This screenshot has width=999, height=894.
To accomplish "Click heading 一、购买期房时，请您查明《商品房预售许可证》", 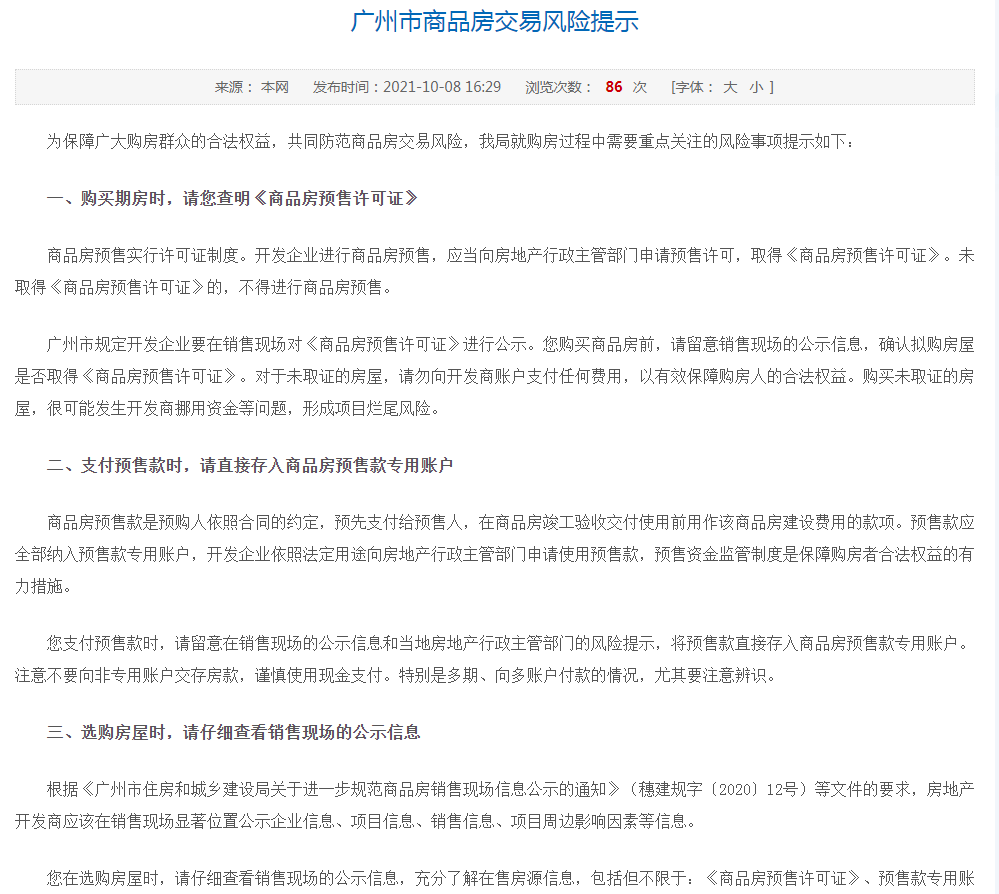I will coord(232,198).
